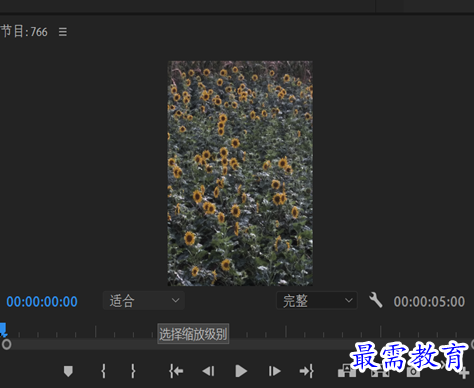Open the 完整 playback resolution dropdown
The height and width of the screenshot is (388, 474).
tap(317, 301)
